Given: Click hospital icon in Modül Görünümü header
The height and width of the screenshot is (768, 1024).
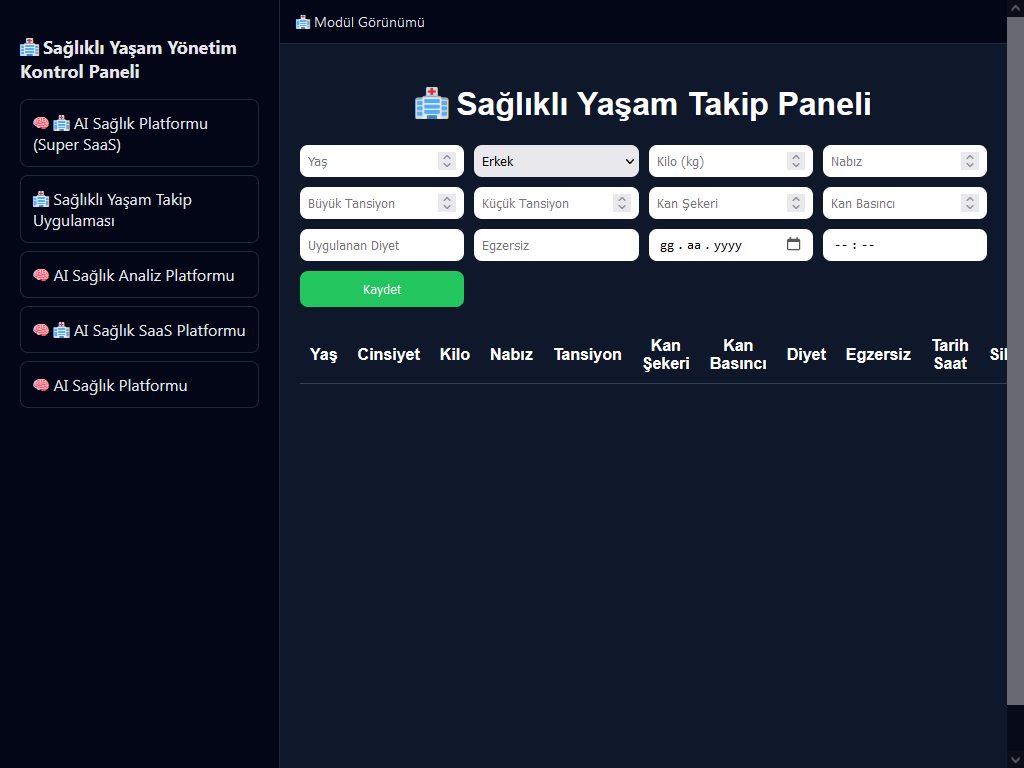Looking at the screenshot, I should pos(303,22).
